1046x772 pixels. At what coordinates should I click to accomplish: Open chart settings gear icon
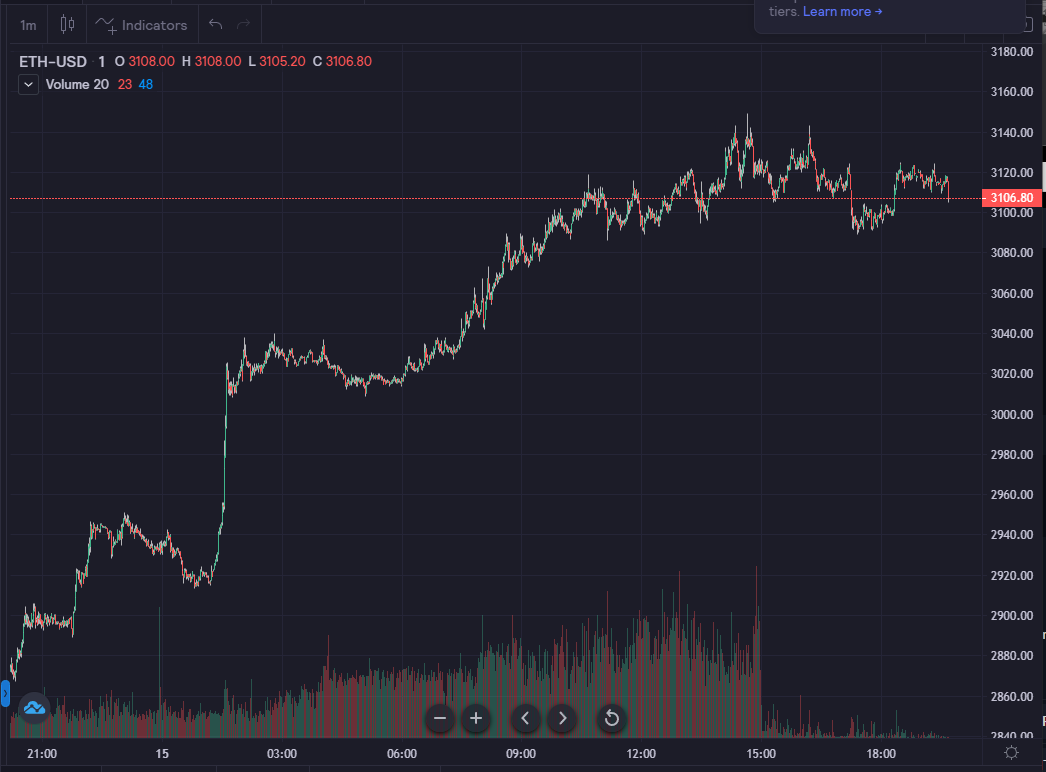pos(1011,753)
